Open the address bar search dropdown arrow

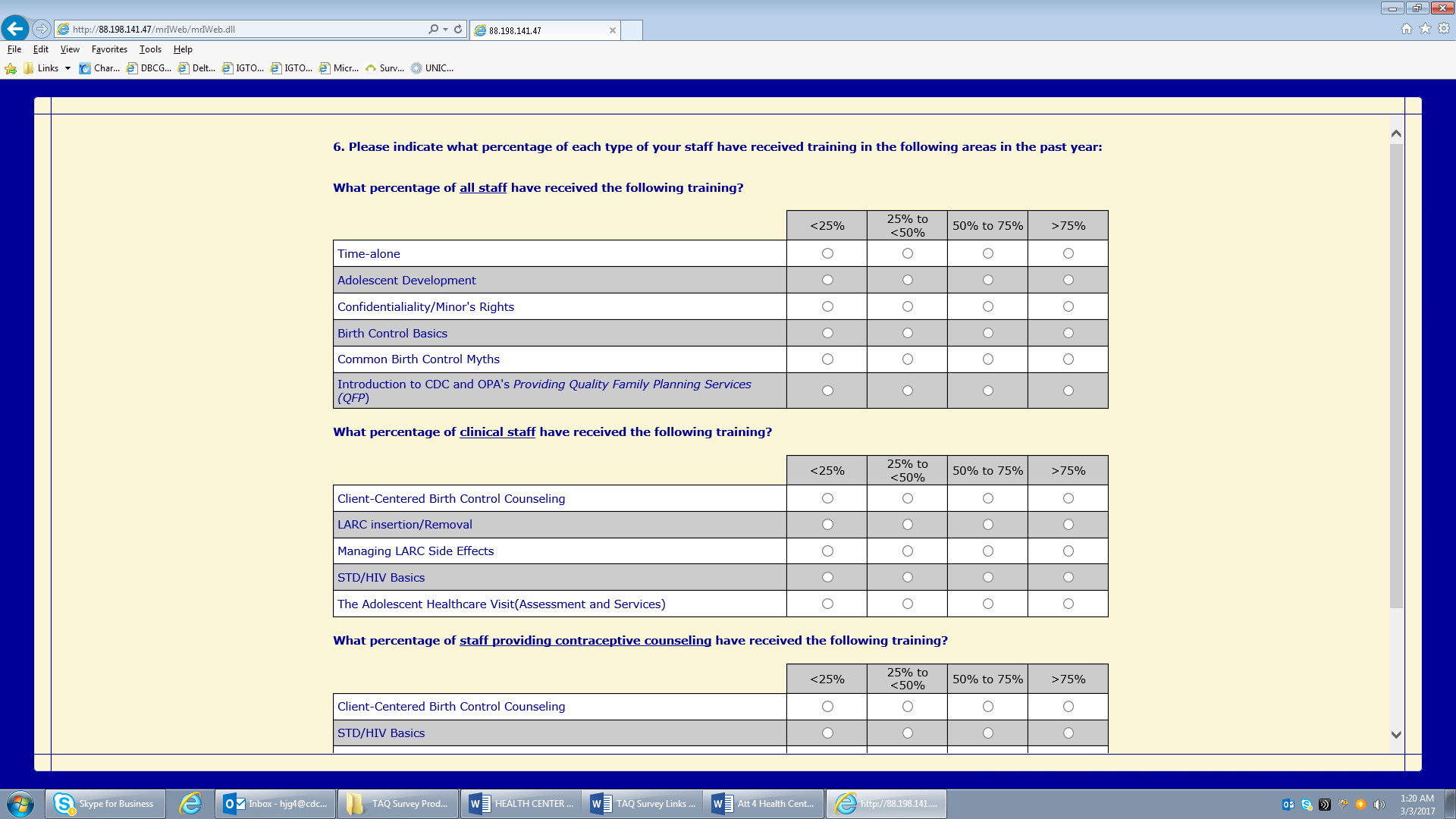pyautogui.click(x=445, y=29)
